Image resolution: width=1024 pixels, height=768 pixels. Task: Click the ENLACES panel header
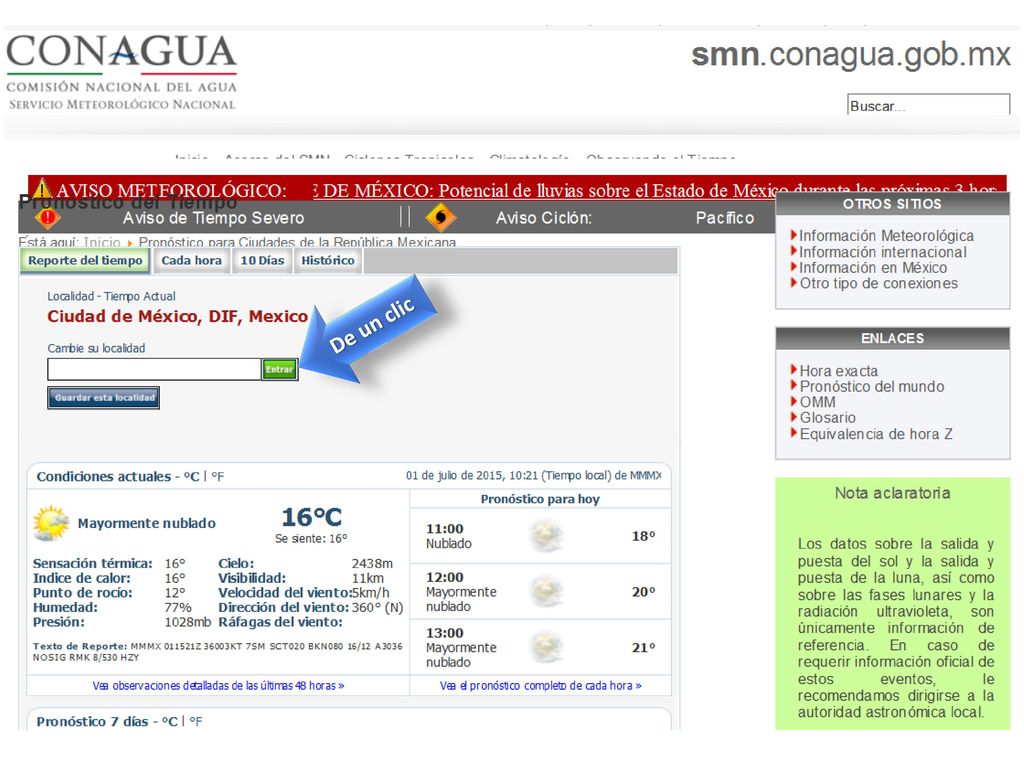[892, 338]
